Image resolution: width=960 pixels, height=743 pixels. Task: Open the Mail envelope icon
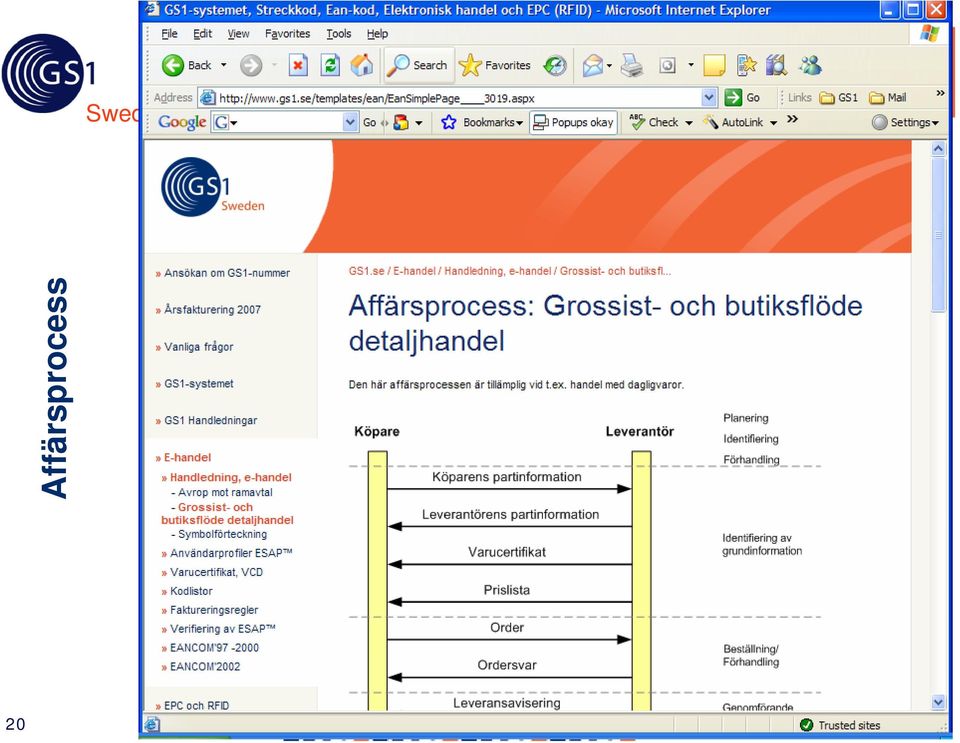pyautogui.click(x=593, y=65)
